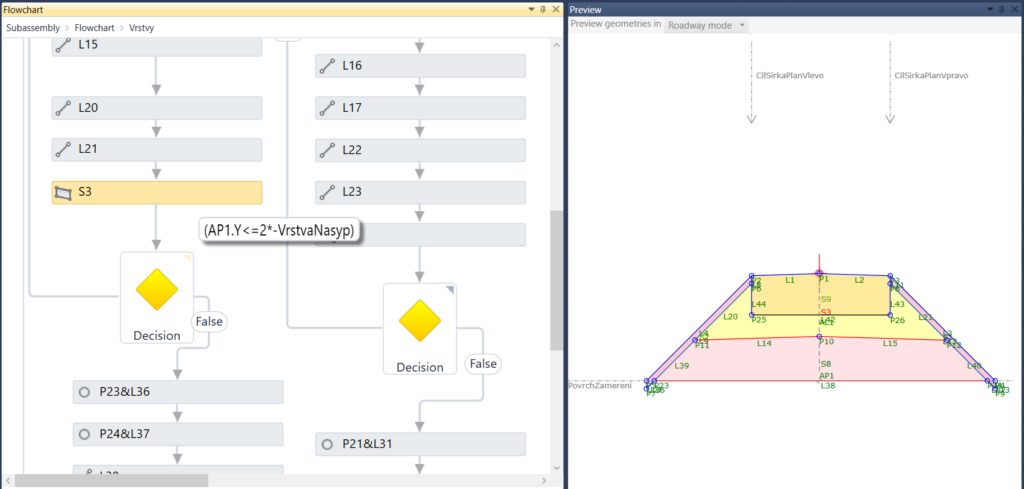Click the link icon on node L23
Image resolution: width=1024 pixels, height=489 pixels.
(327, 192)
